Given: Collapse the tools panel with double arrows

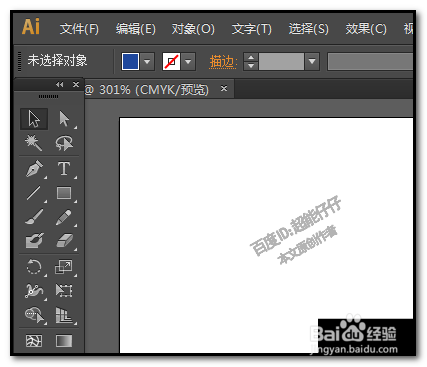Looking at the screenshot, I should pos(60,85).
